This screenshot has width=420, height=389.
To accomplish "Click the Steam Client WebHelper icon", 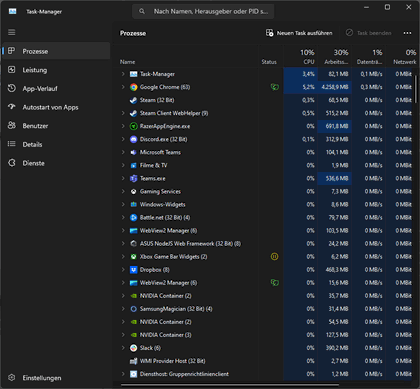I will 133,113.
